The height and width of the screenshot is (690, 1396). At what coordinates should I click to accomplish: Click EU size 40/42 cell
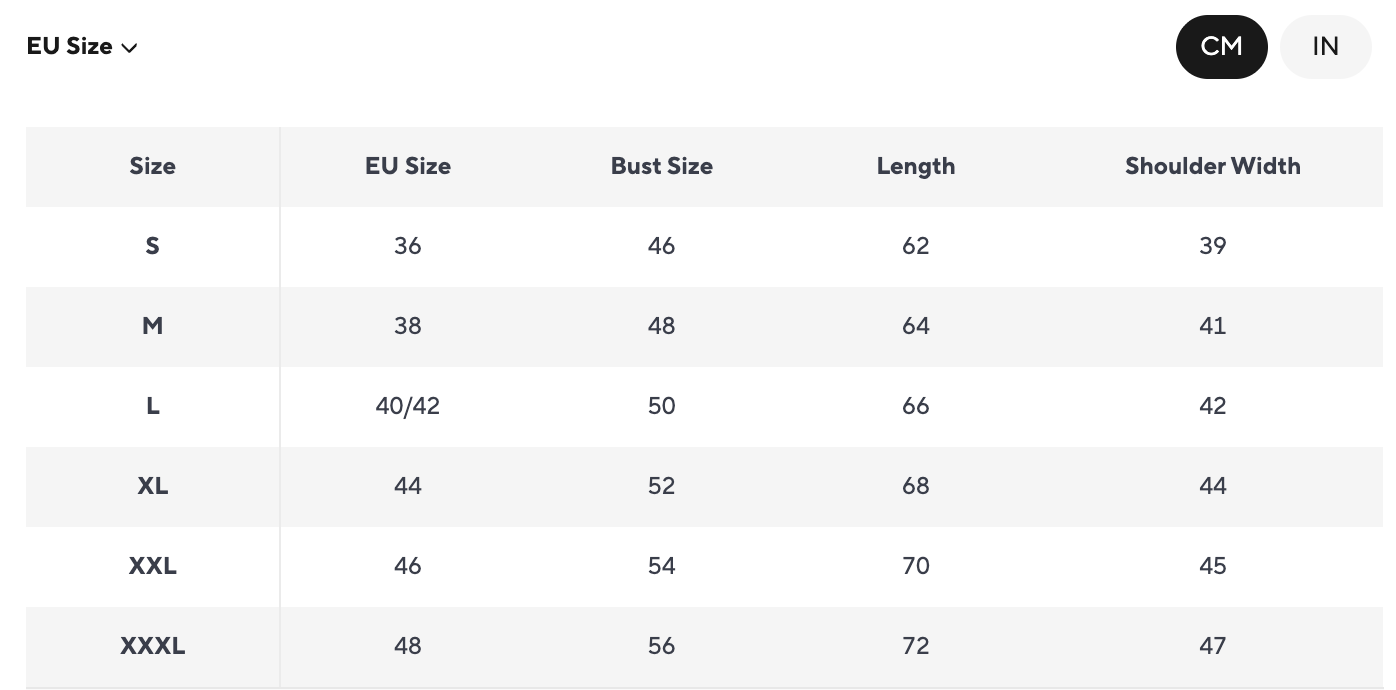(x=408, y=406)
